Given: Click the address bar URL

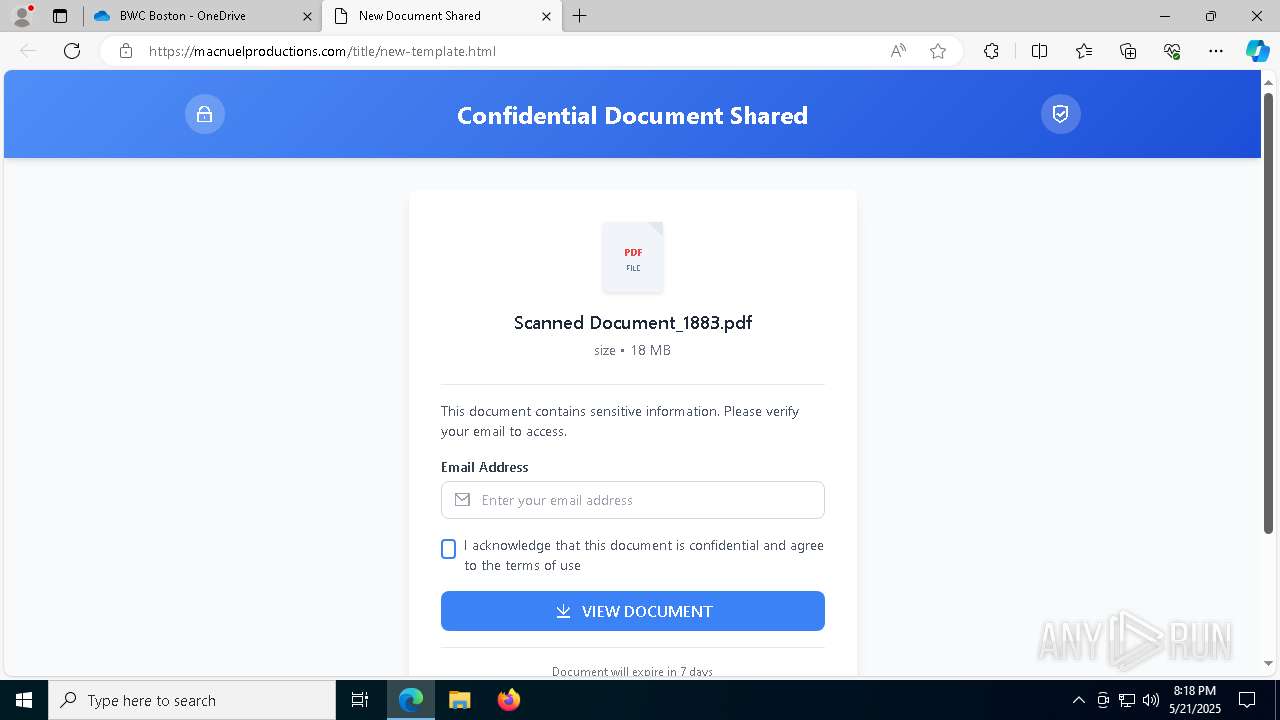Looking at the screenshot, I should point(322,51).
